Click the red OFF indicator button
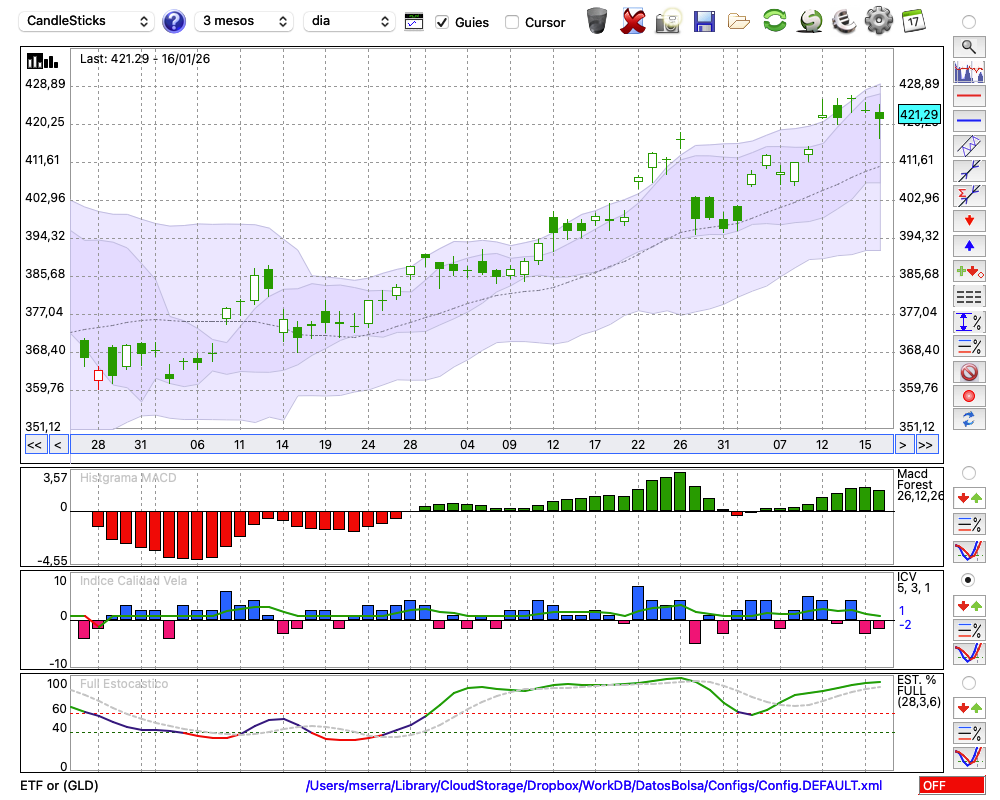The height and width of the screenshot is (800, 1000). point(952,786)
